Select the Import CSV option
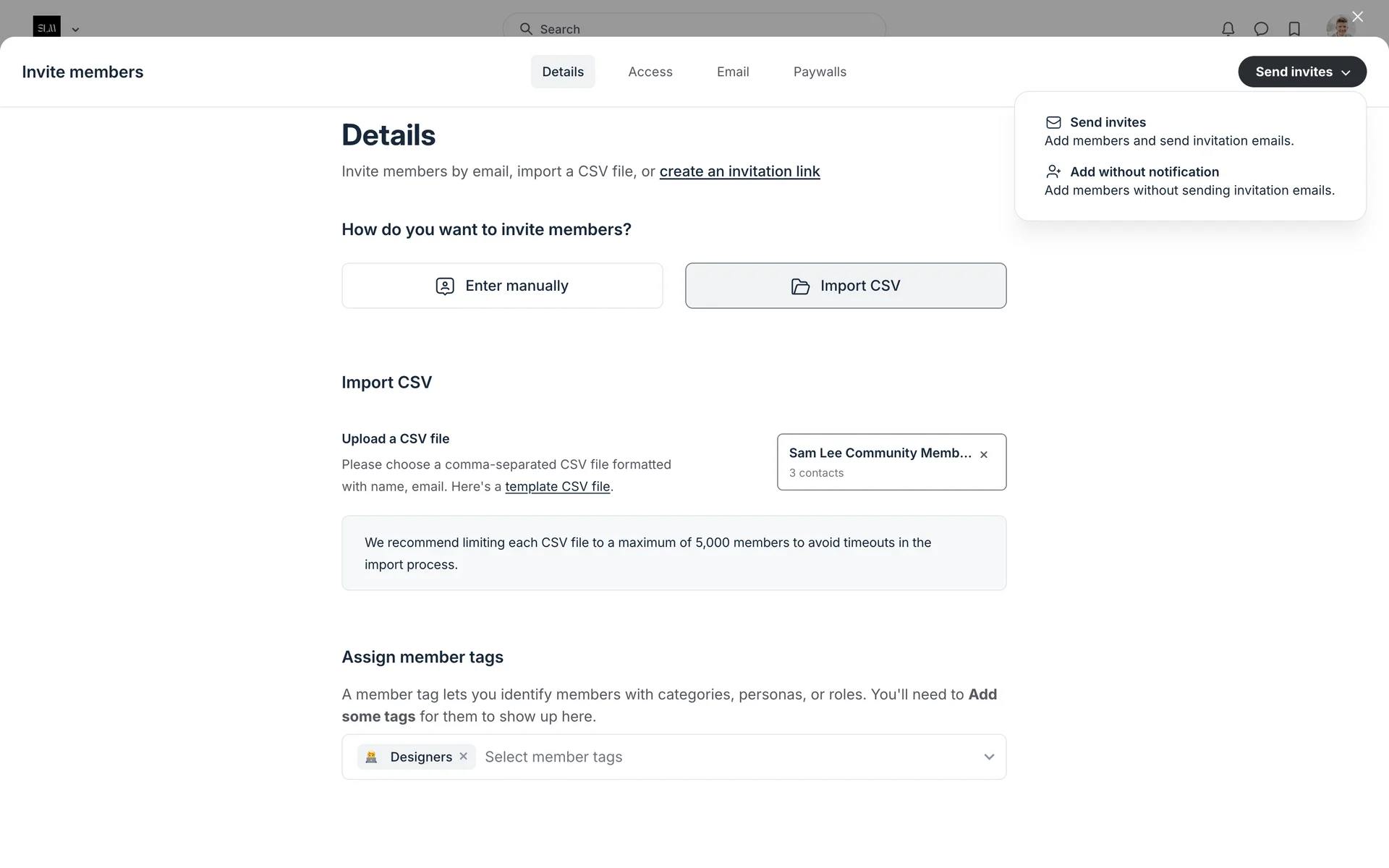1389x868 pixels. coord(845,286)
